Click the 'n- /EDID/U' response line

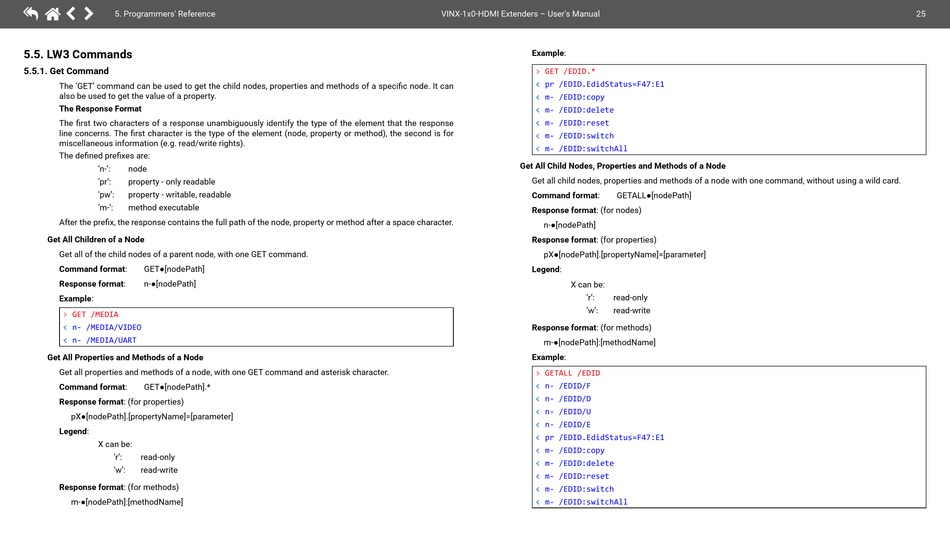click(x=563, y=411)
